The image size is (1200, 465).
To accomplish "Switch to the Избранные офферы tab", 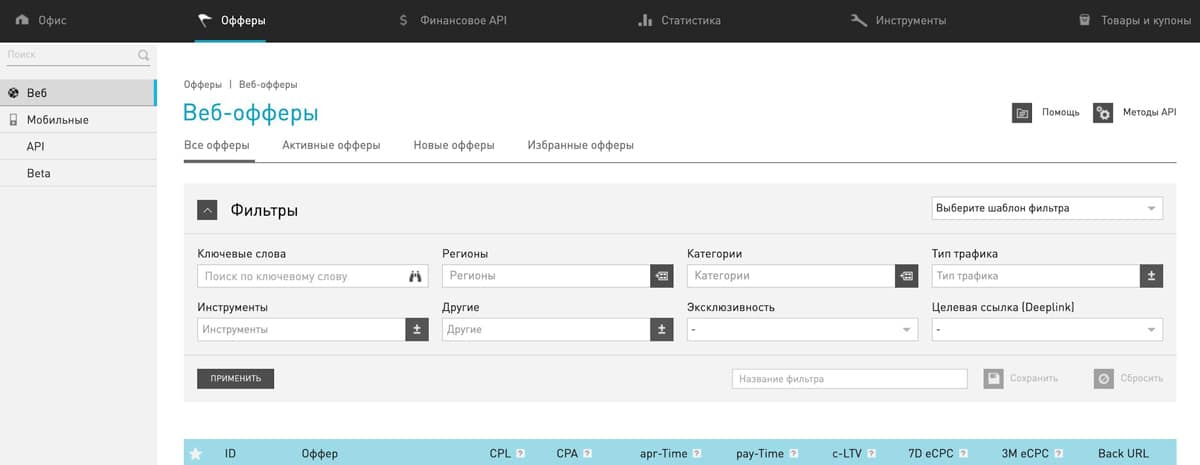I will (581, 146).
